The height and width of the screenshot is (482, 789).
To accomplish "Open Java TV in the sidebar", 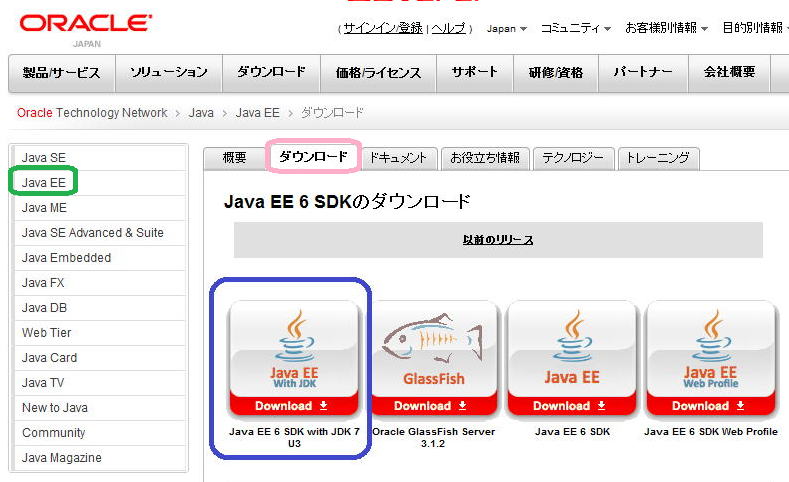I will pos(100,383).
